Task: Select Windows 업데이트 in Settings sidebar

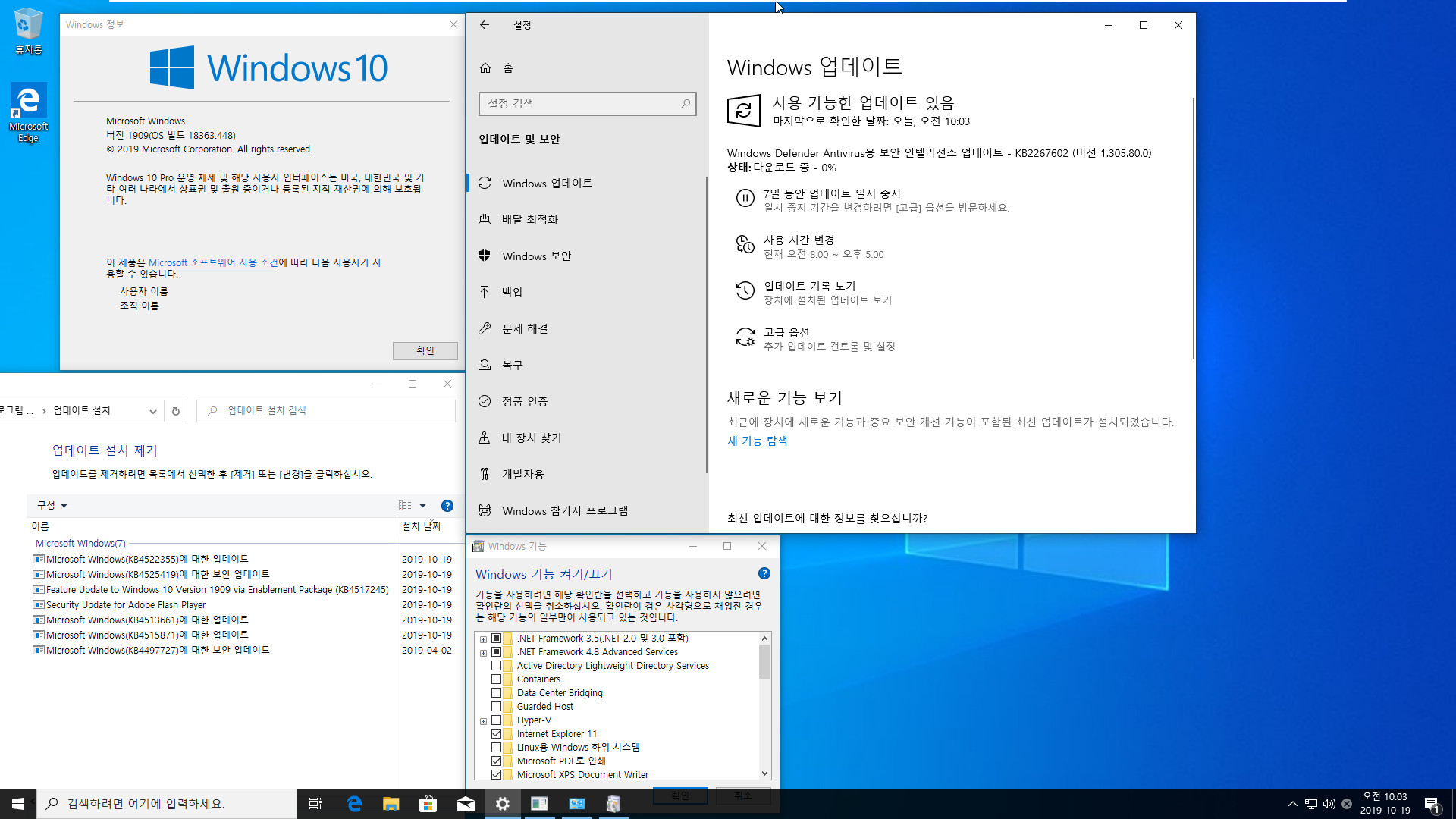Action: pyautogui.click(x=587, y=184)
